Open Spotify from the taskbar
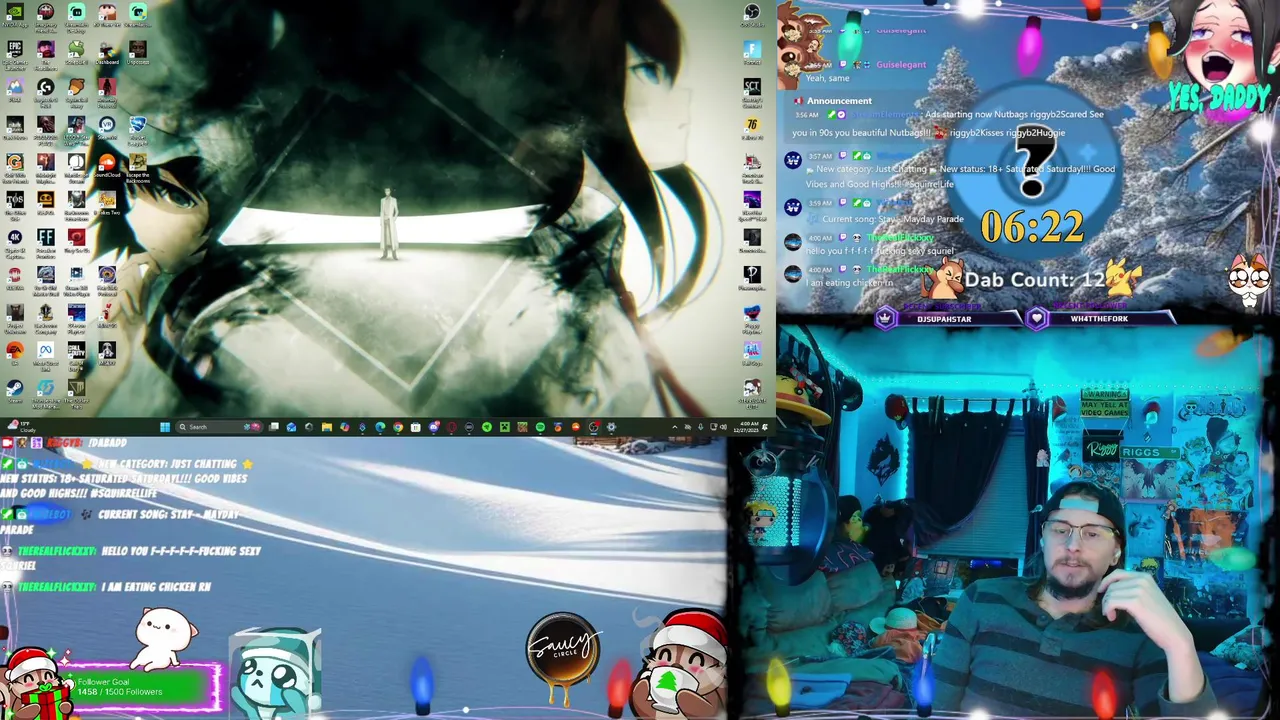The image size is (1280, 720). pyautogui.click(x=540, y=427)
